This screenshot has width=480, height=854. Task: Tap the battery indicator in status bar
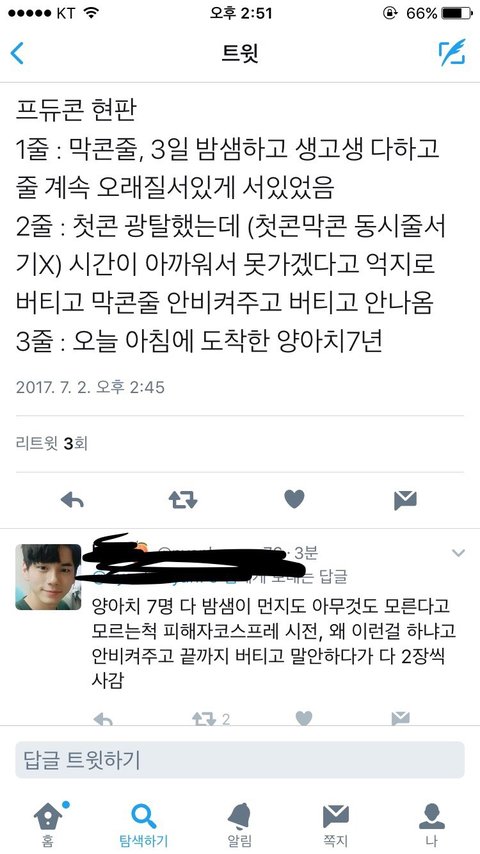[x=455, y=13]
